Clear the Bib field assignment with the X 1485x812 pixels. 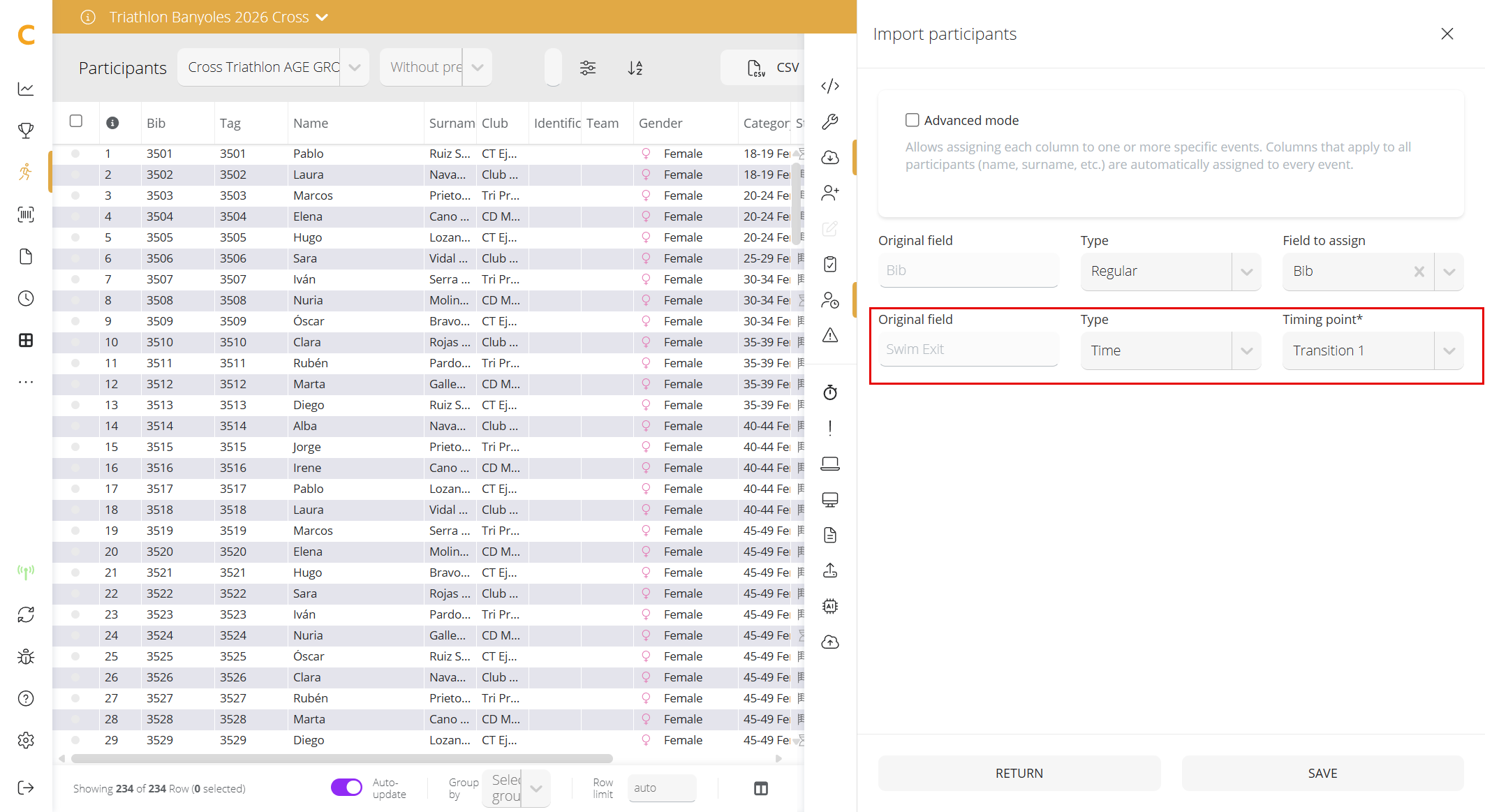(1419, 272)
